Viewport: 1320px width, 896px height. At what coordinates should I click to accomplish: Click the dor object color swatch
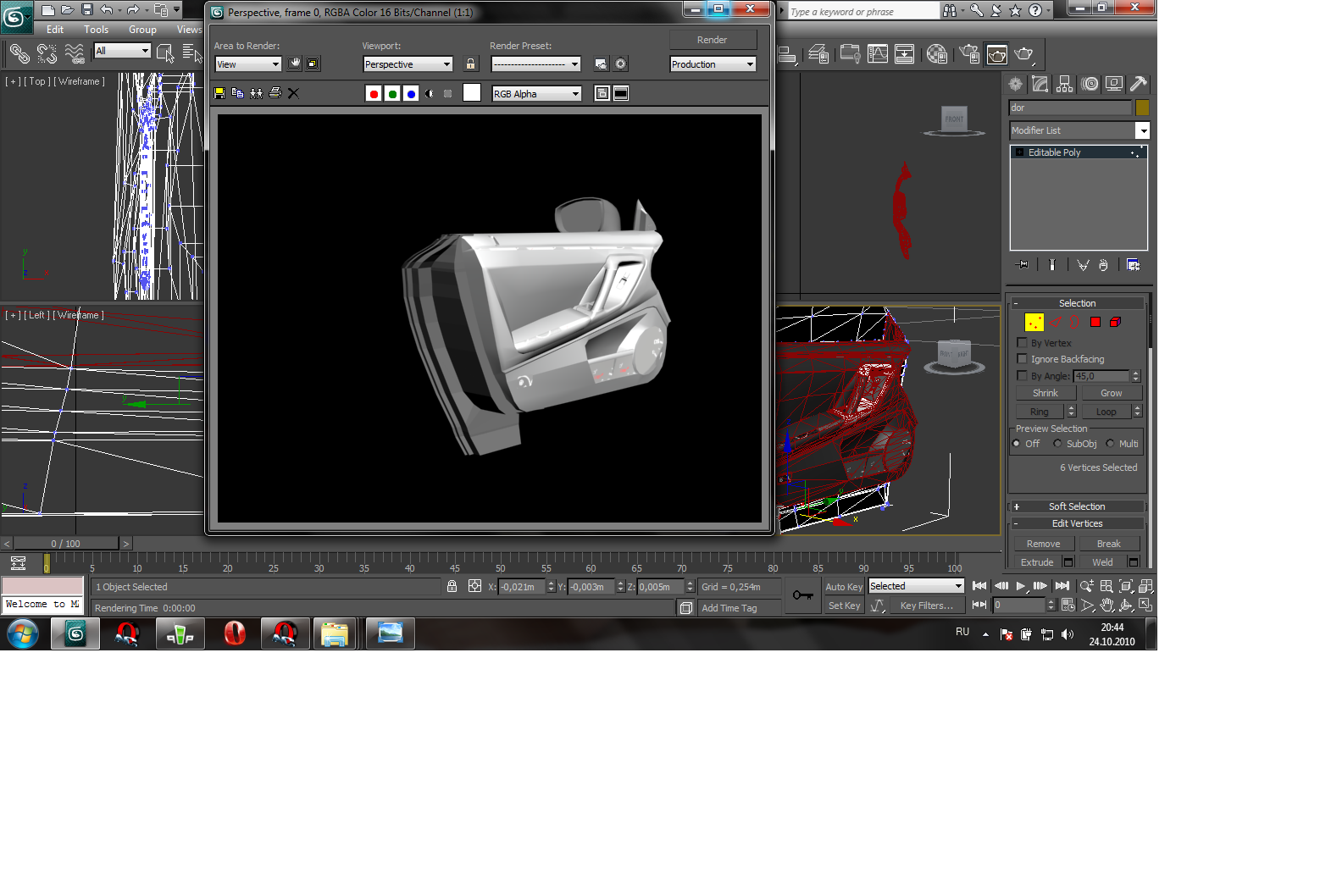[1142, 108]
